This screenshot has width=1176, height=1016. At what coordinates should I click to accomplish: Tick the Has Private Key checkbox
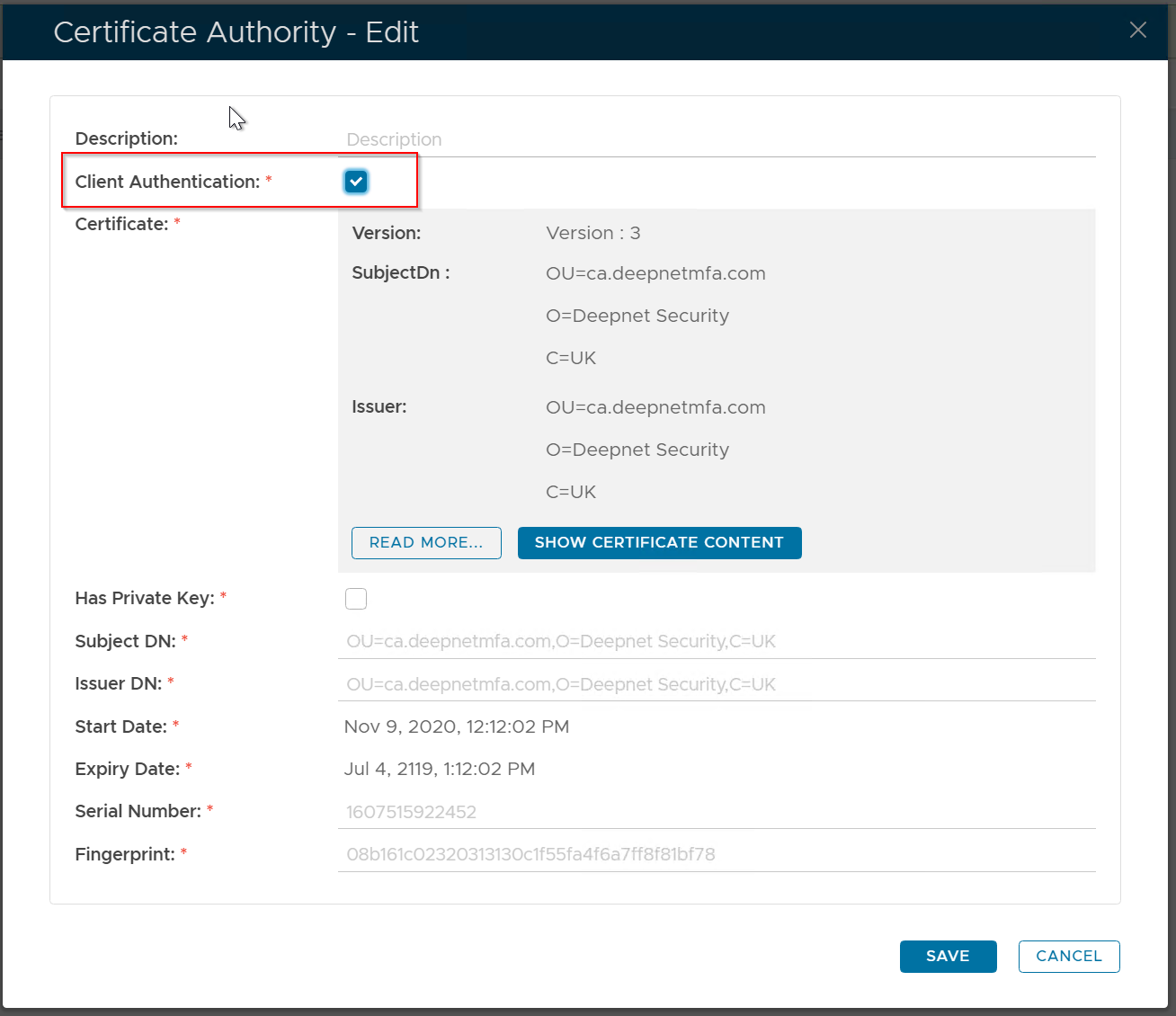[356, 599]
